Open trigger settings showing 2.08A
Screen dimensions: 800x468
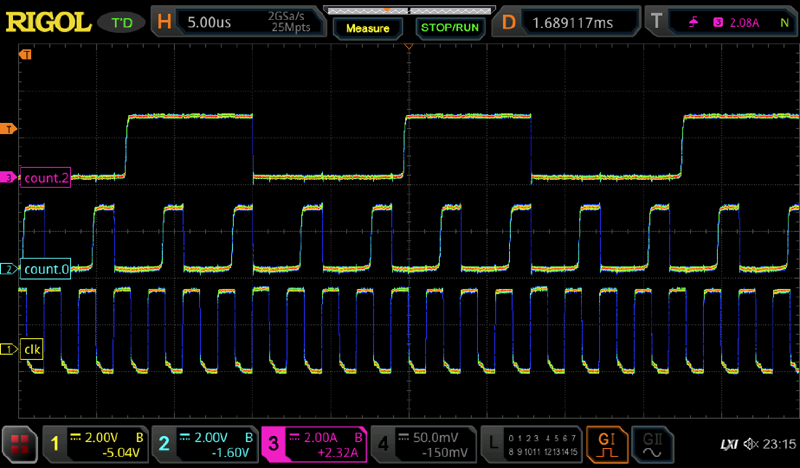click(718, 21)
